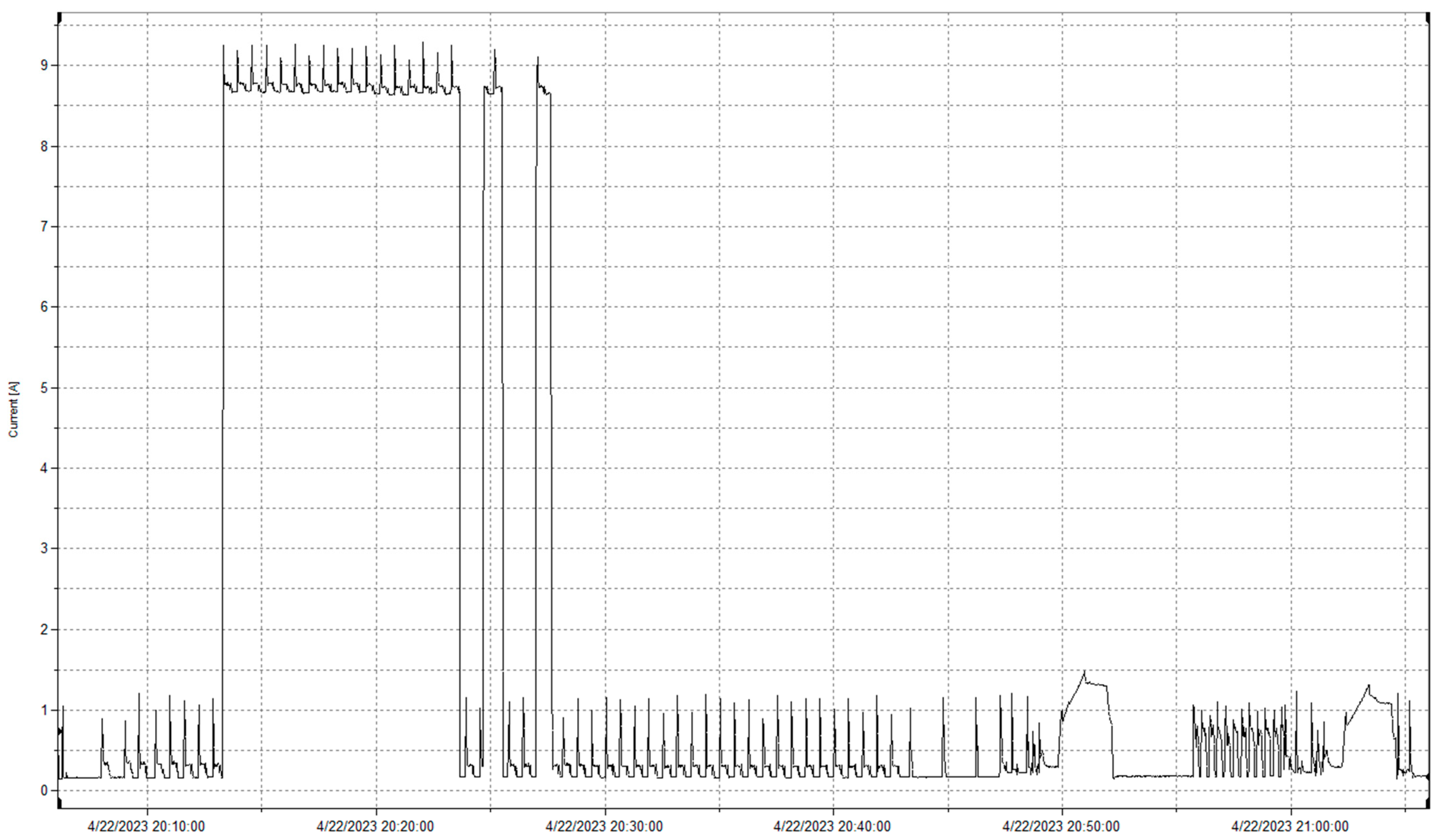This screenshot has width=1437, height=840.
Task: Click the 2 value on current axis
Action: 44,630
